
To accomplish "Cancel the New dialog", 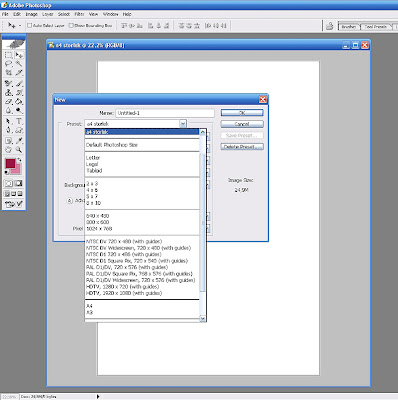I will [242, 124].
